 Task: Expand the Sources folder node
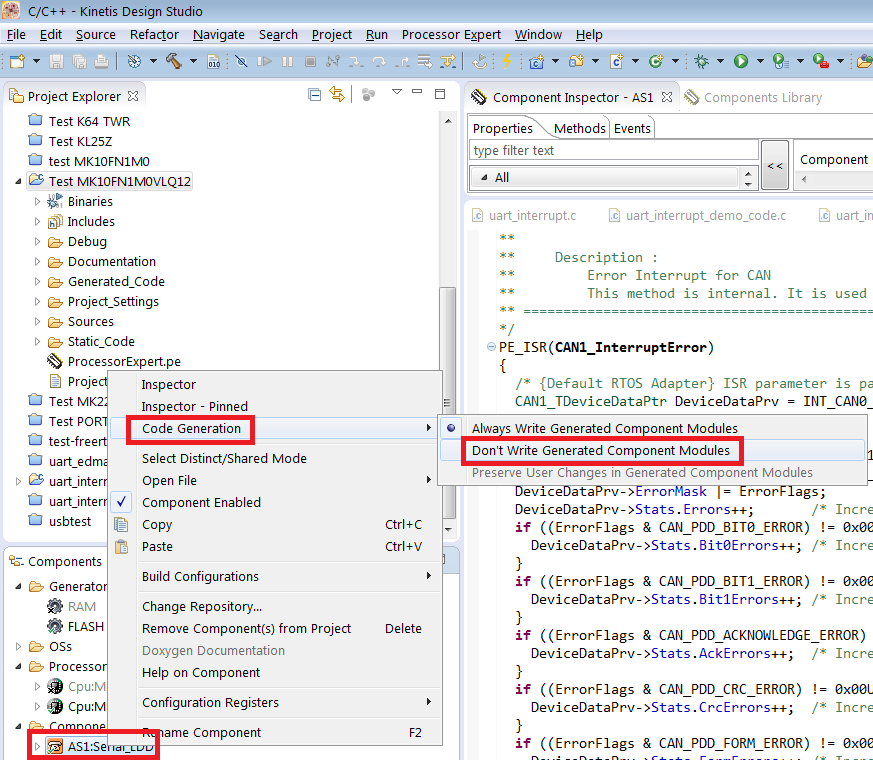point(37,322)
